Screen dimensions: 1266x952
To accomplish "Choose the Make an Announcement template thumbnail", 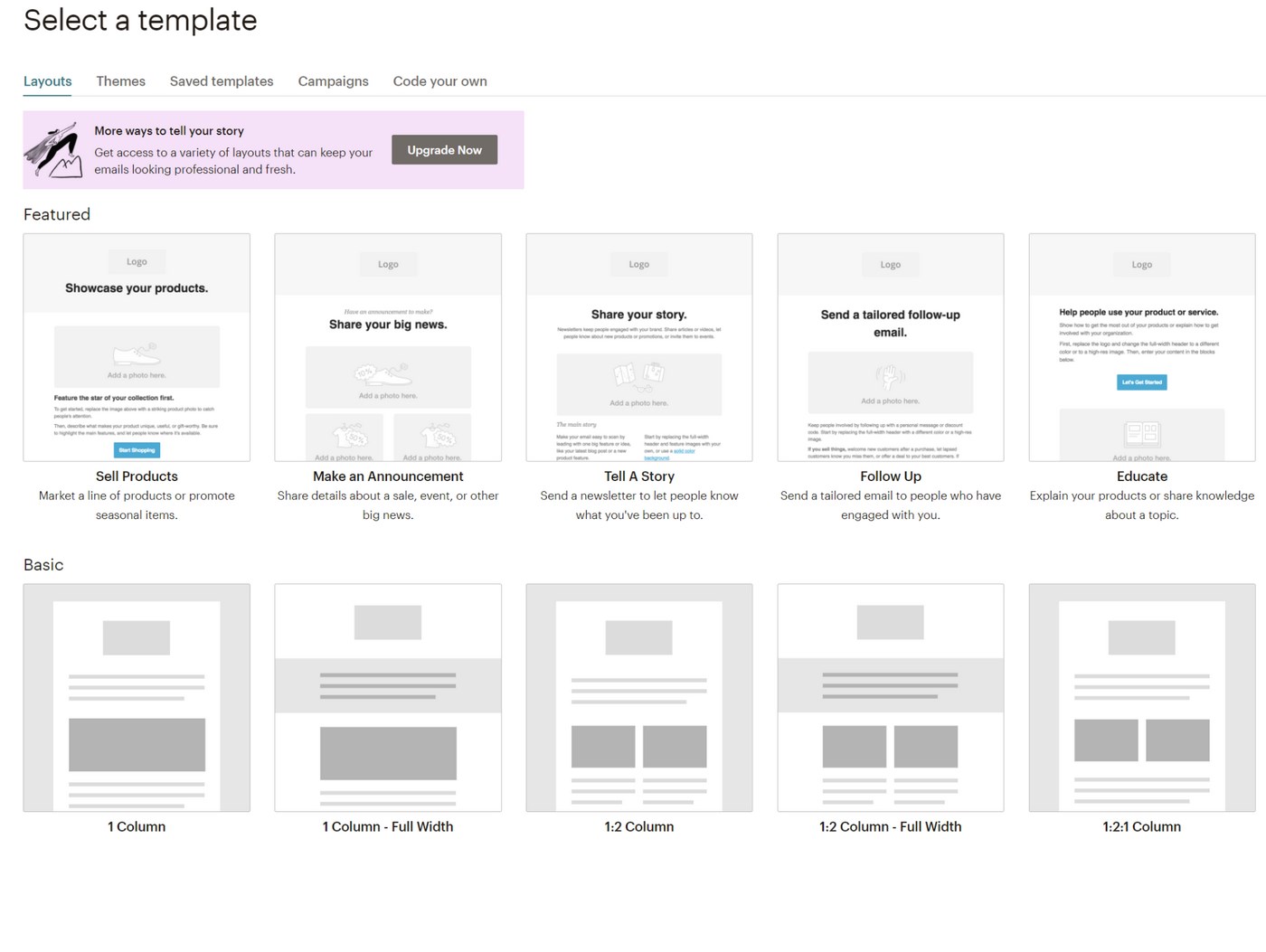I will 388,347.
